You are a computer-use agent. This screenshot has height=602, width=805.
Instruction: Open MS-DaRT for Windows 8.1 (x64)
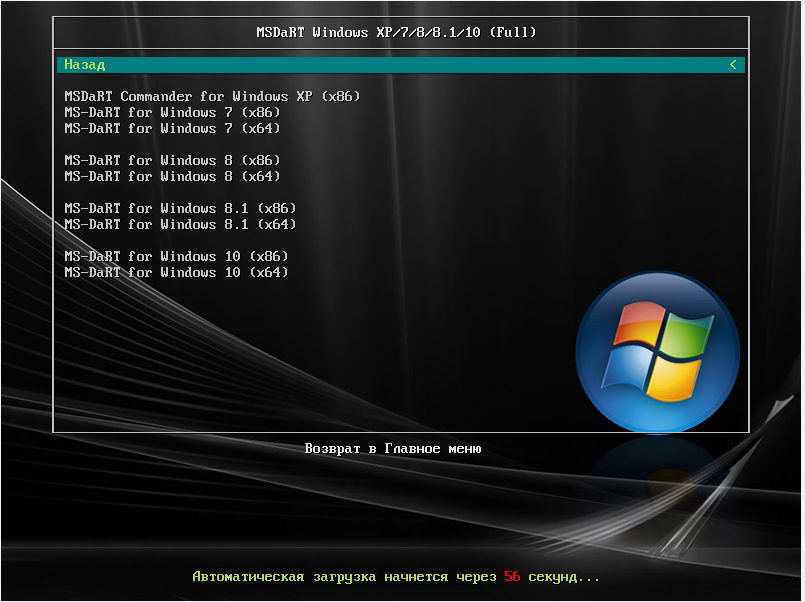tap(180, 225)
